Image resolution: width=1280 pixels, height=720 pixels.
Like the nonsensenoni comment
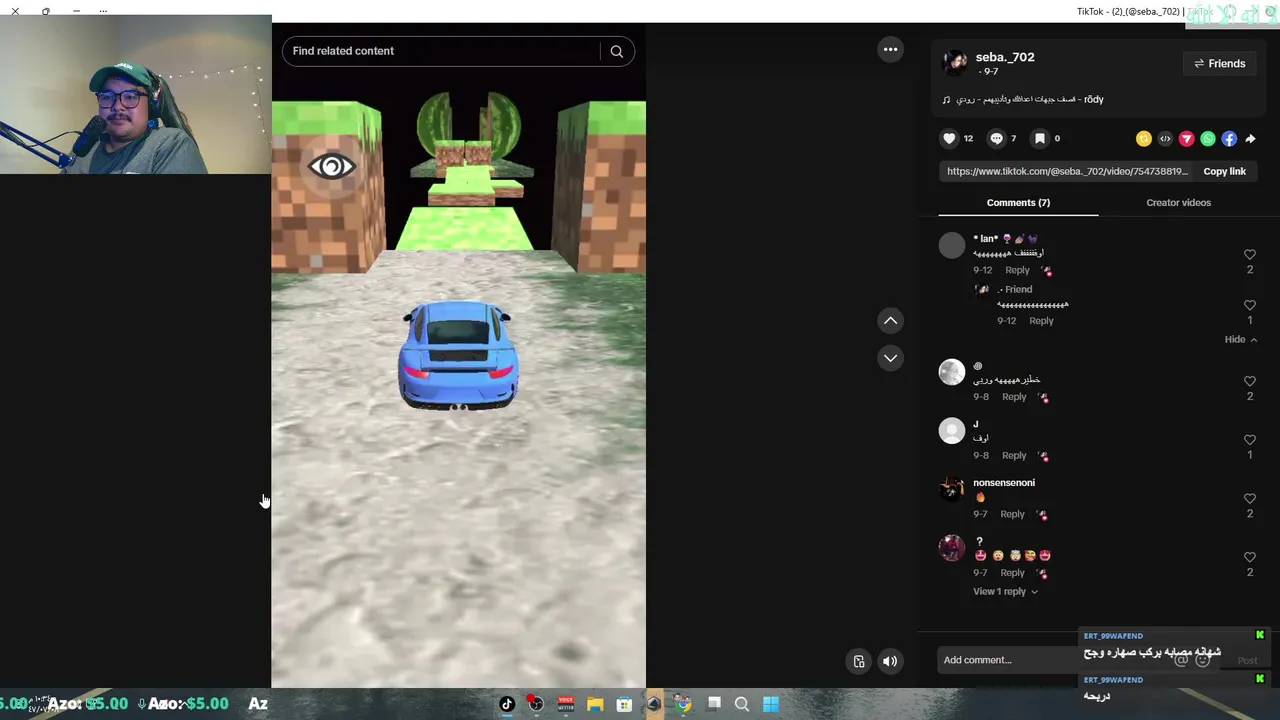tap(1249, 498)
